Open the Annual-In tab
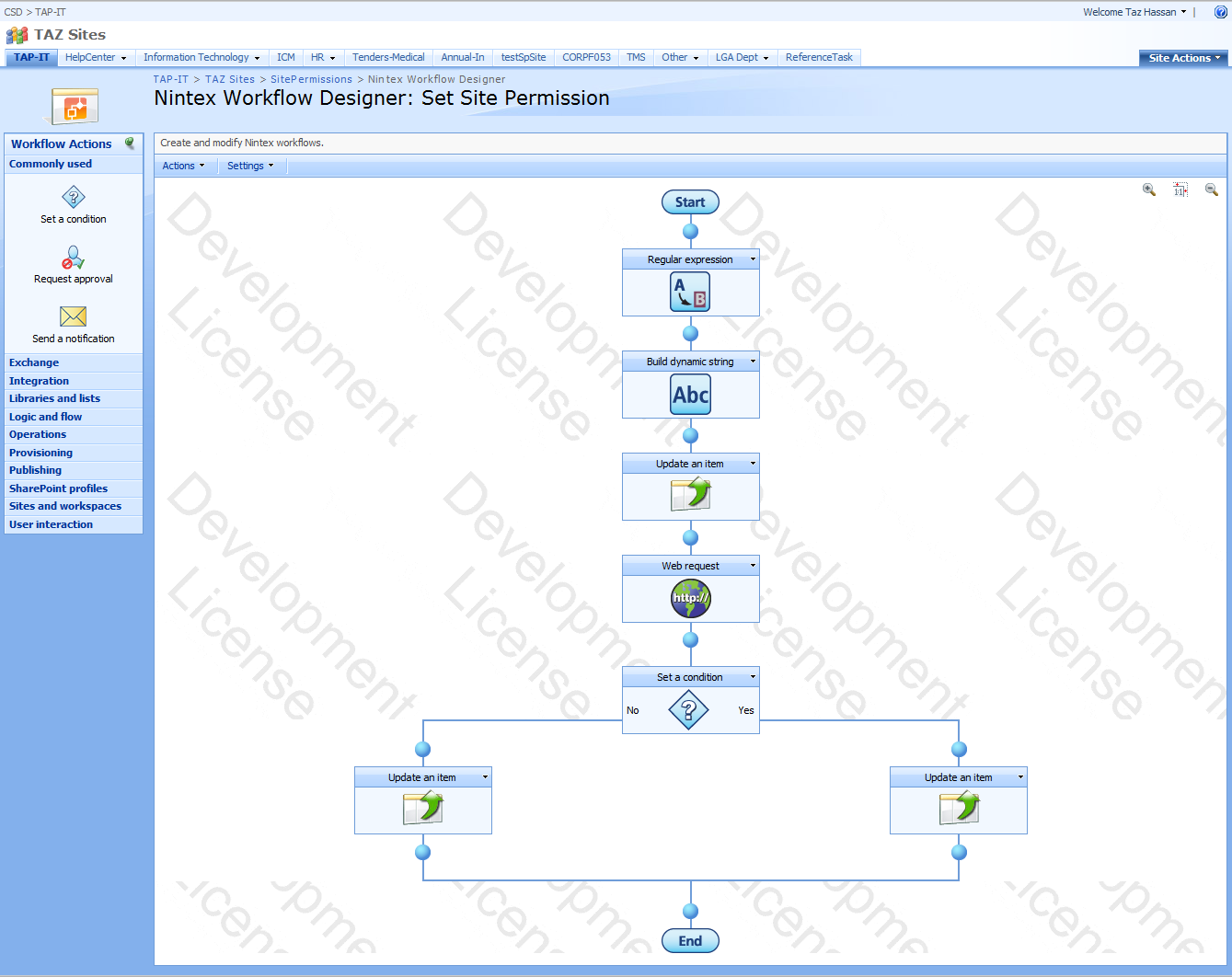This screenshot has height=977, width=1232. point(463,57)
